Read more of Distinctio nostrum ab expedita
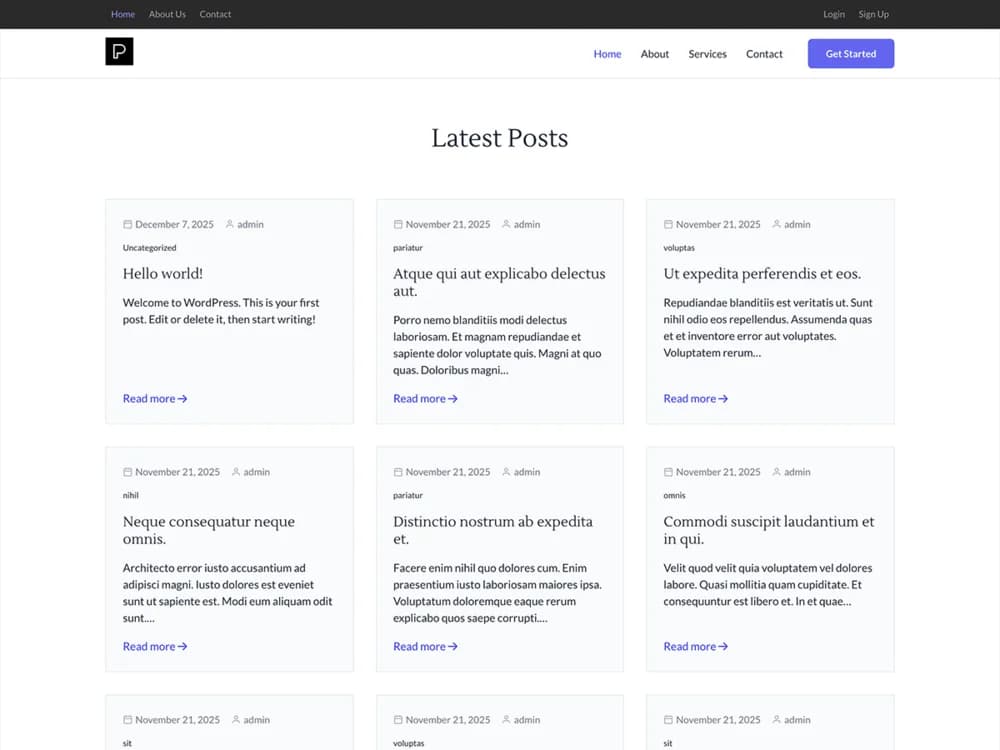 pyautogui.click(x=425, y=647)
